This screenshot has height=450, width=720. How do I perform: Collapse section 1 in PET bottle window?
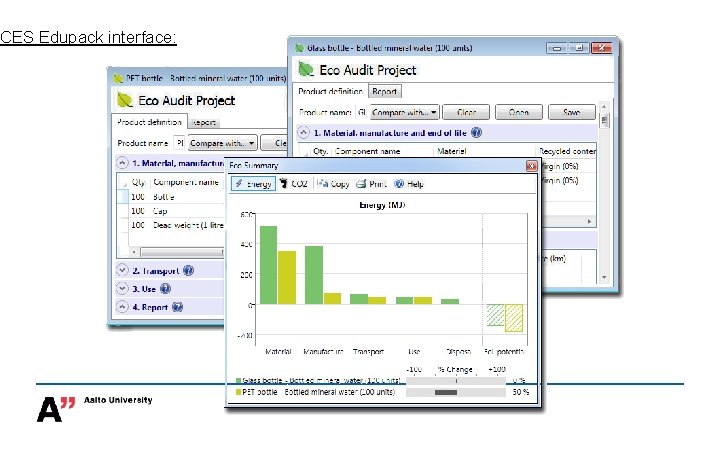point(122,163)
